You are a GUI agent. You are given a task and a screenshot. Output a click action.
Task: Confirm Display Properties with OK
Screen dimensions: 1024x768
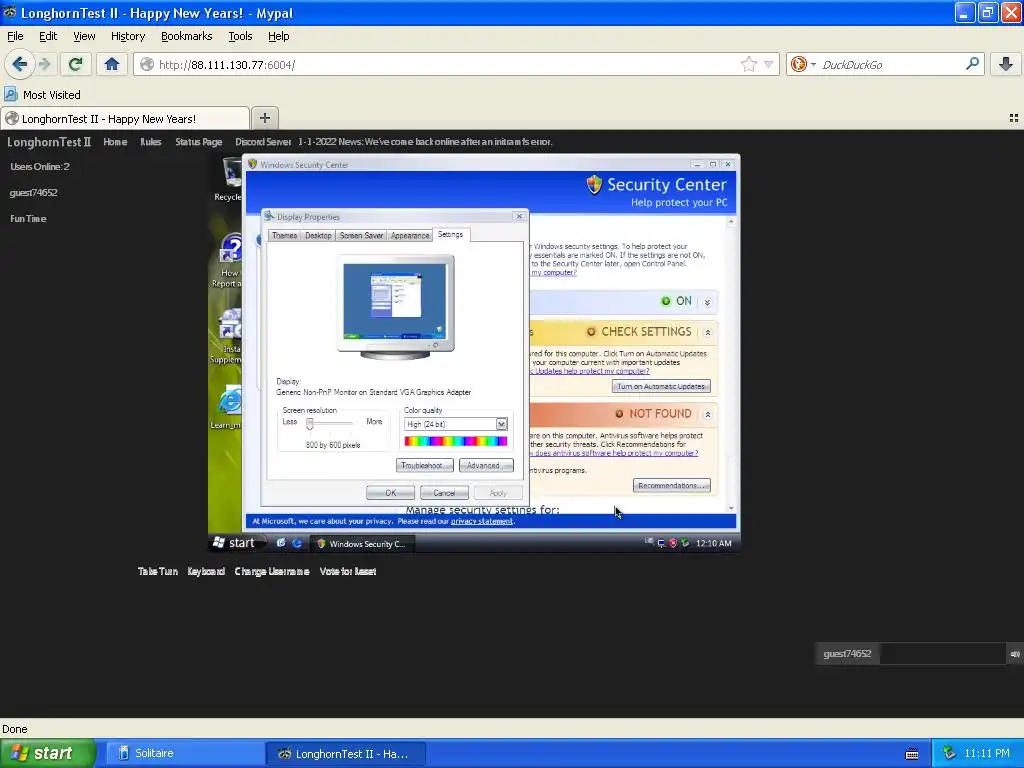pos(391,492)
